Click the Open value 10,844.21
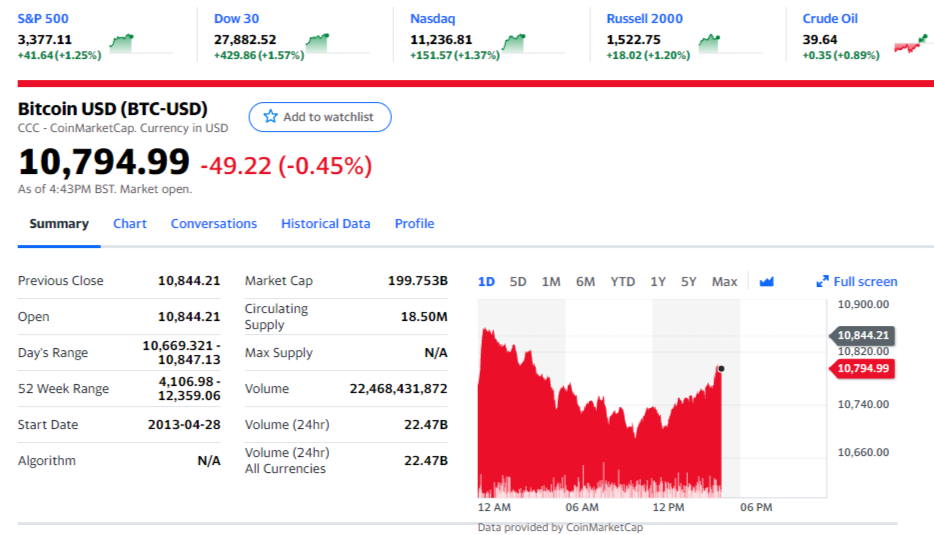 click(x=189, y=316)
